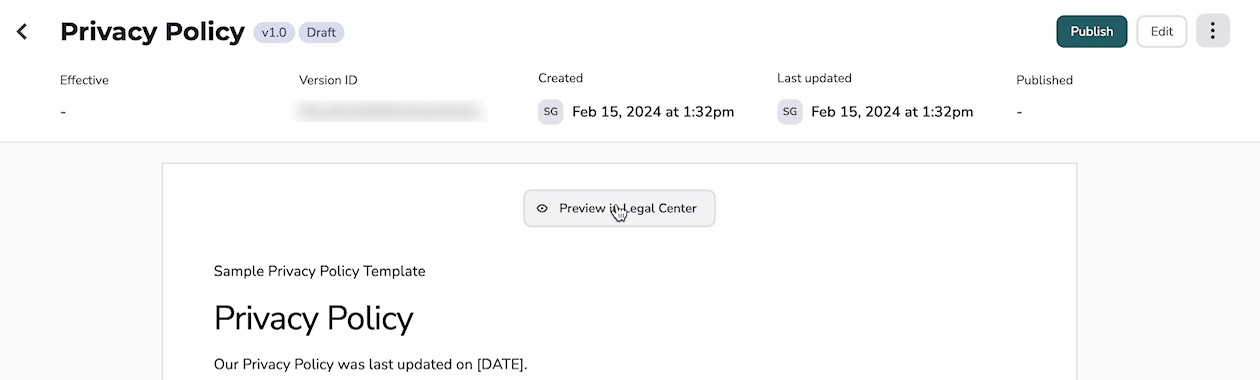Click the Sample Privacy Policy Template text

(x=319, y=271)
